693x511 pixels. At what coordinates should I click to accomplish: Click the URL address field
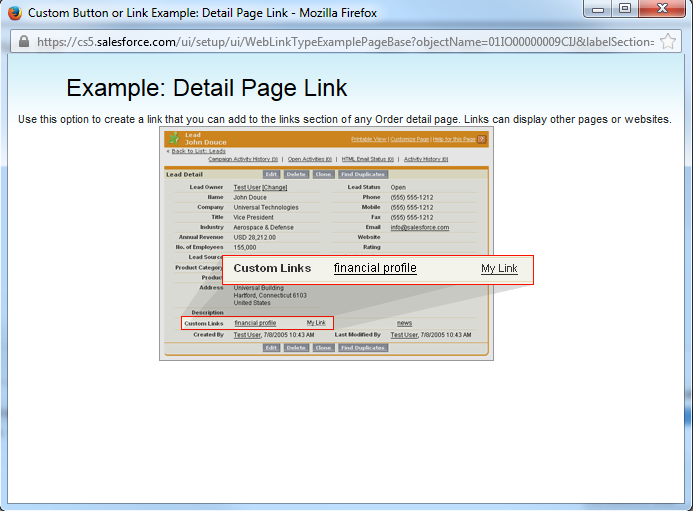tap(345, 42)
